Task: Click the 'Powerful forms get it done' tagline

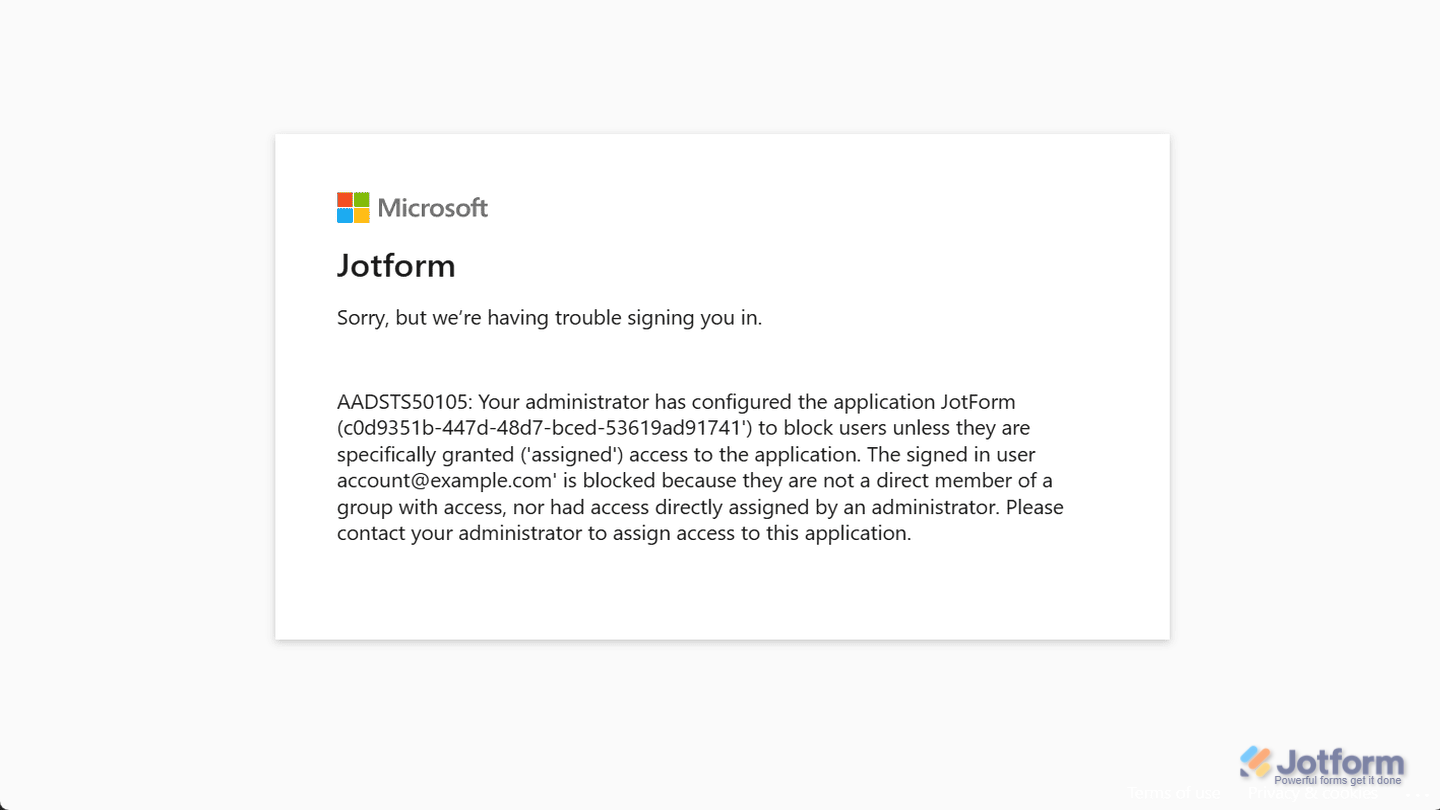Action: 1338,780
